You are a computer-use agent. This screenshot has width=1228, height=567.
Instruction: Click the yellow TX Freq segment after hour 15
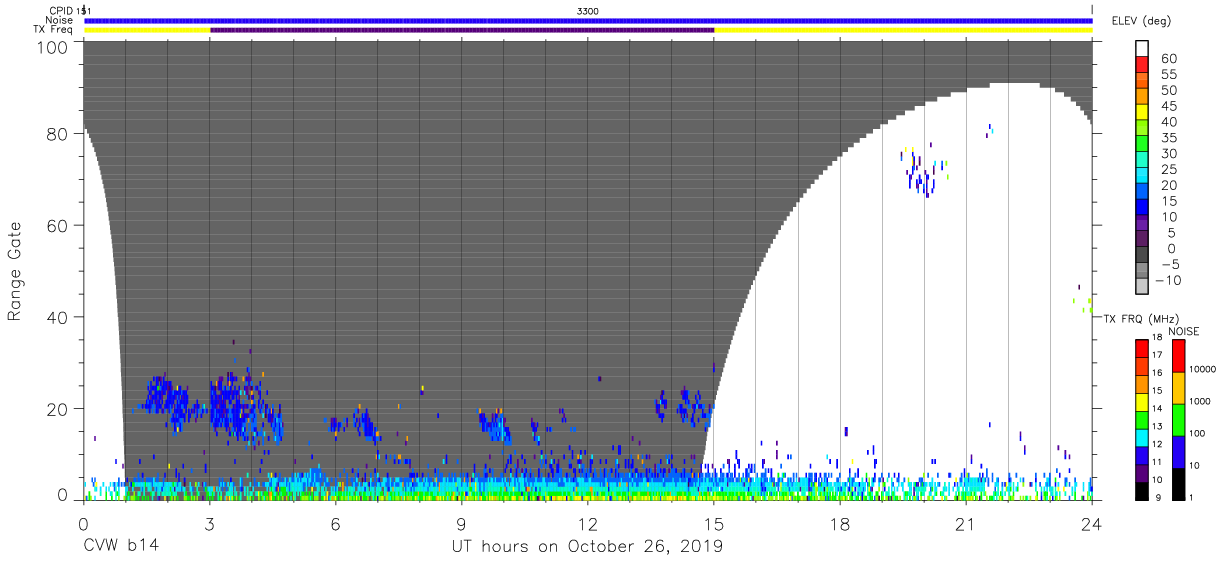tap(903, 30)
